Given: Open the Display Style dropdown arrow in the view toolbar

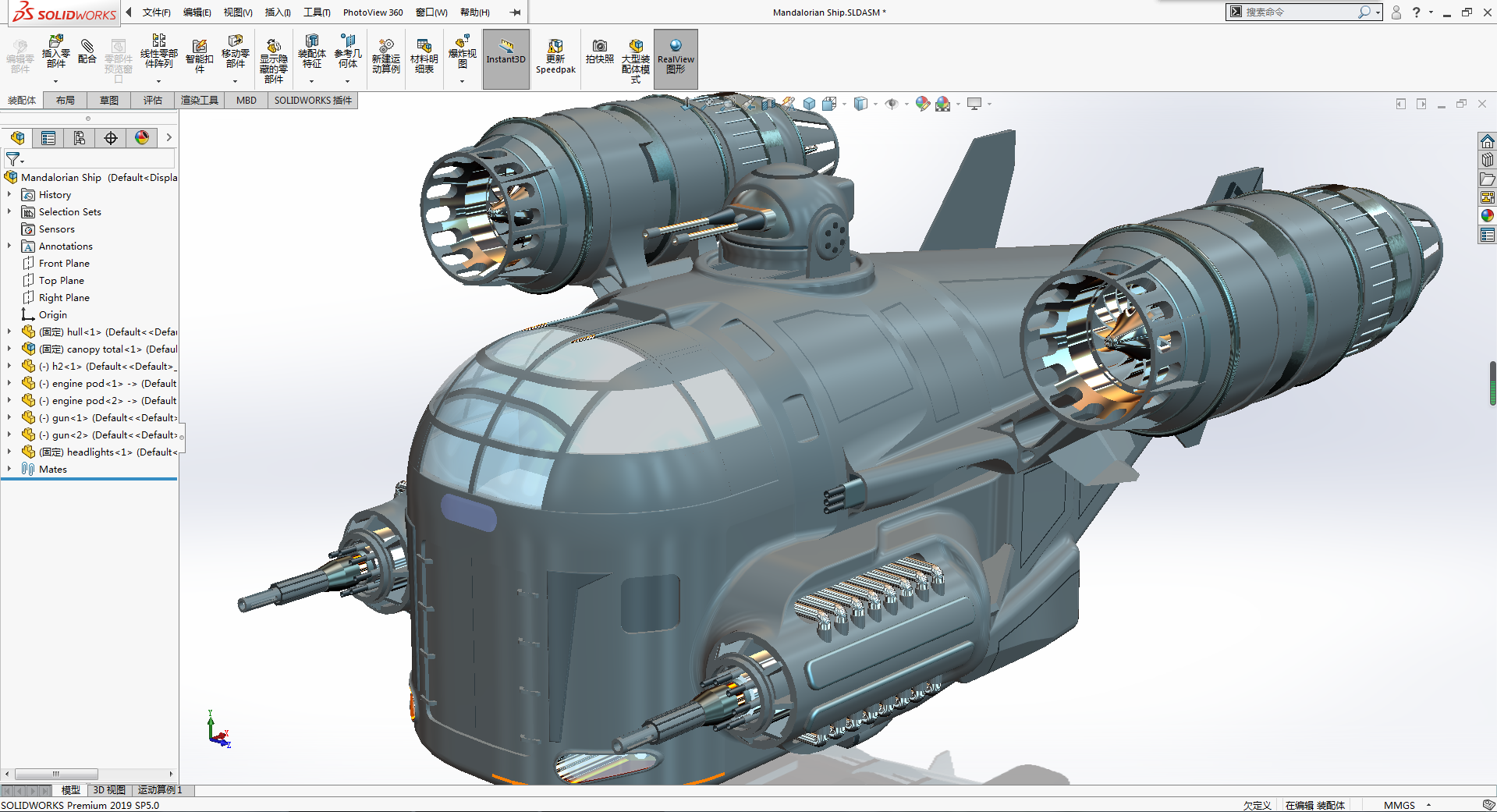Looking at the screenshot, I should click(x=875, y=104).
